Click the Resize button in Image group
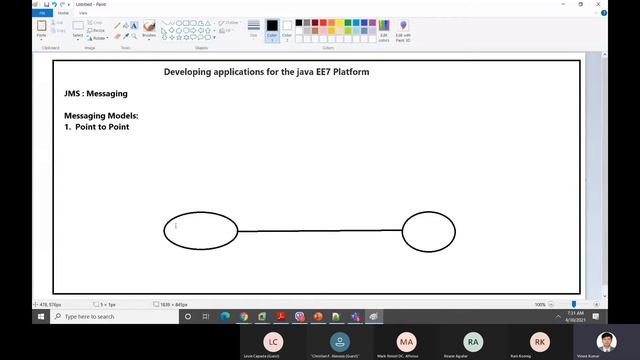 [96, 30]
